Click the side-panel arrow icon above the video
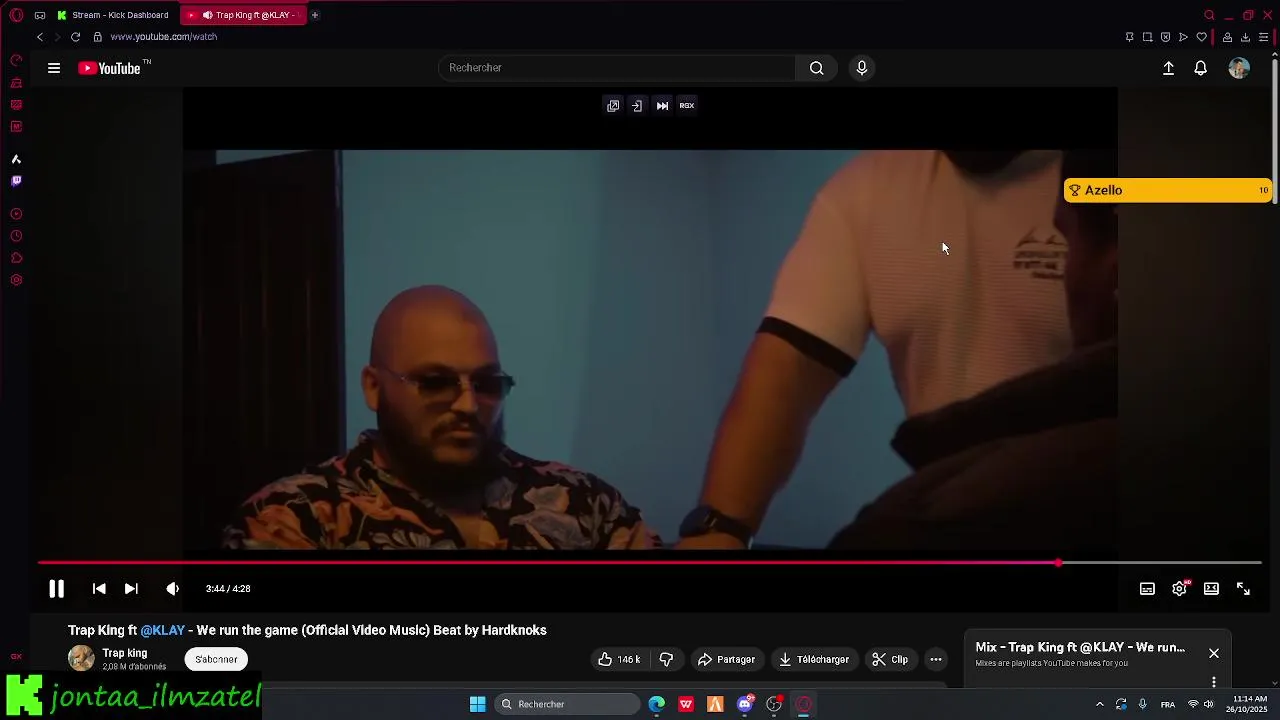The image size is (1280, 720). tap(637, 106)
